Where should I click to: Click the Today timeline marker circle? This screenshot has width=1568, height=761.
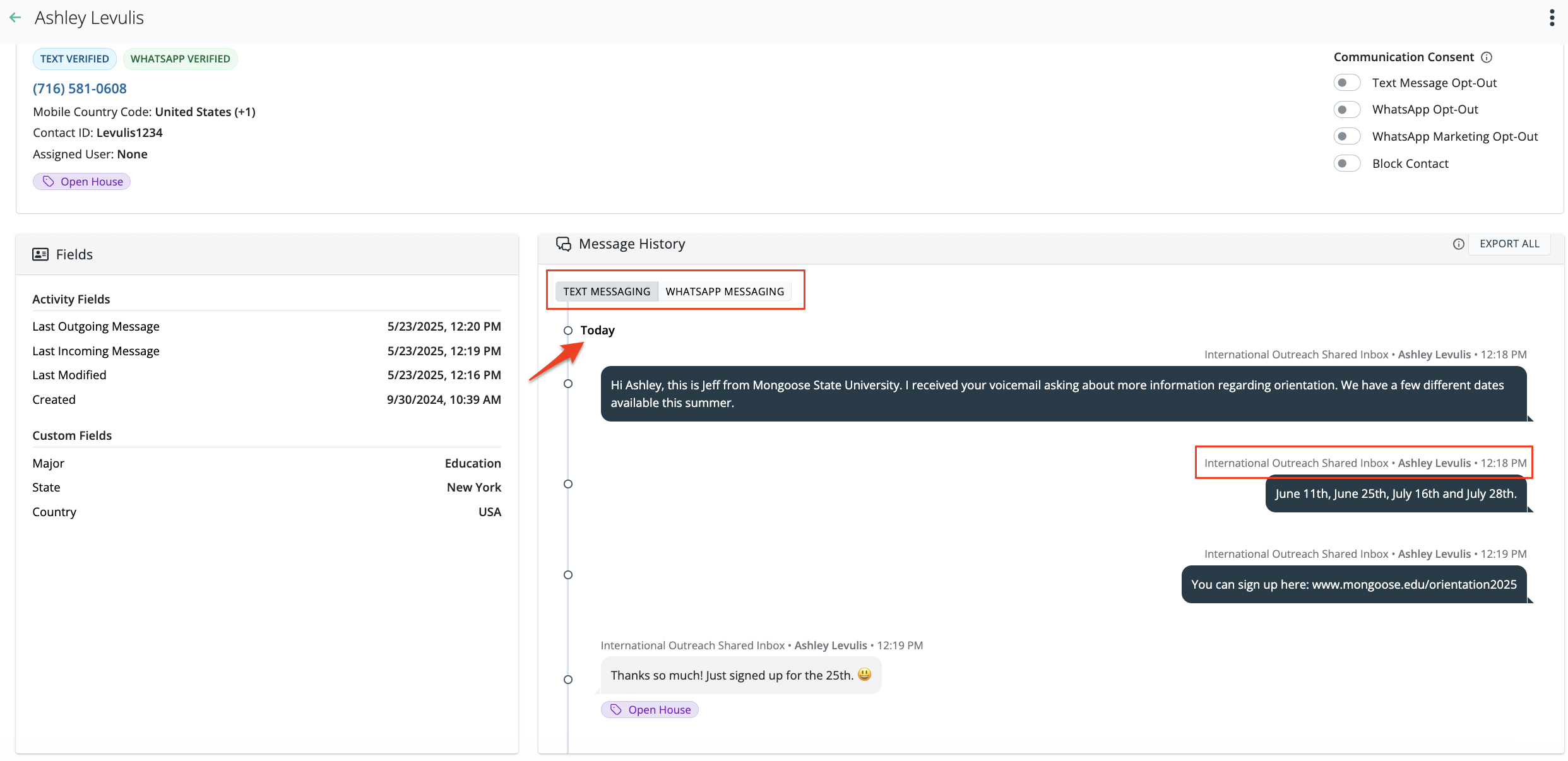568,331
